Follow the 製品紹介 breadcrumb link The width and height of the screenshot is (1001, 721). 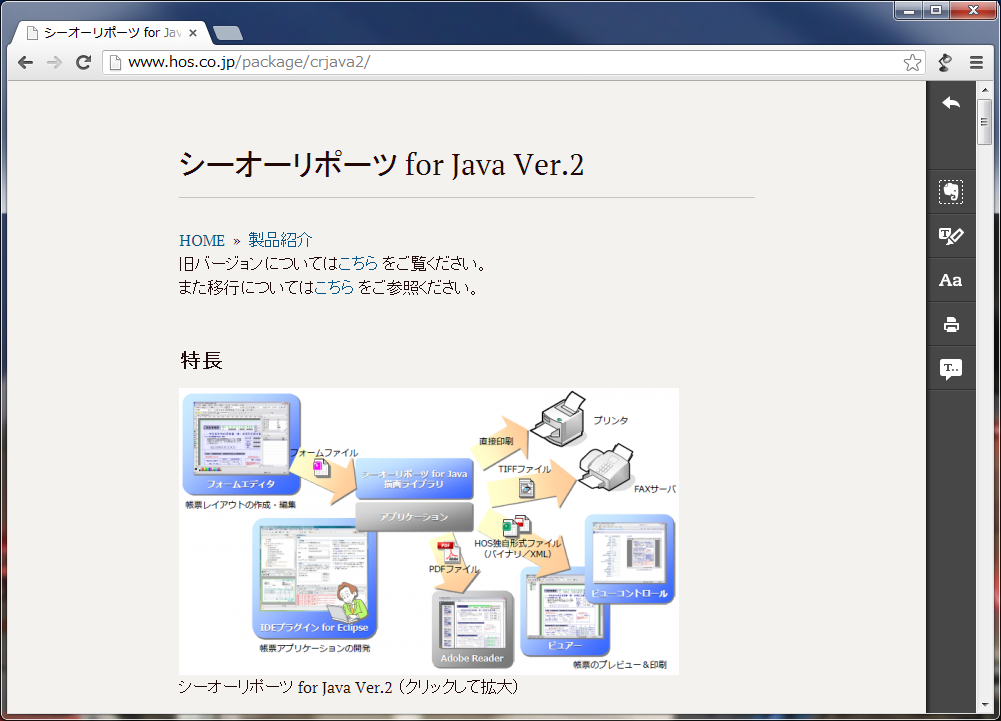coord(280,240)
